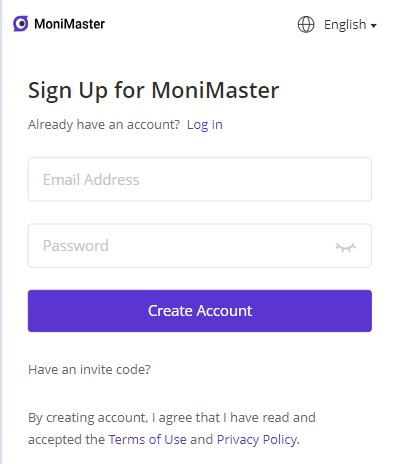Click the Sign Up for MoniMaster heading
Screen dimensions: 395x464
pos(154,90)
